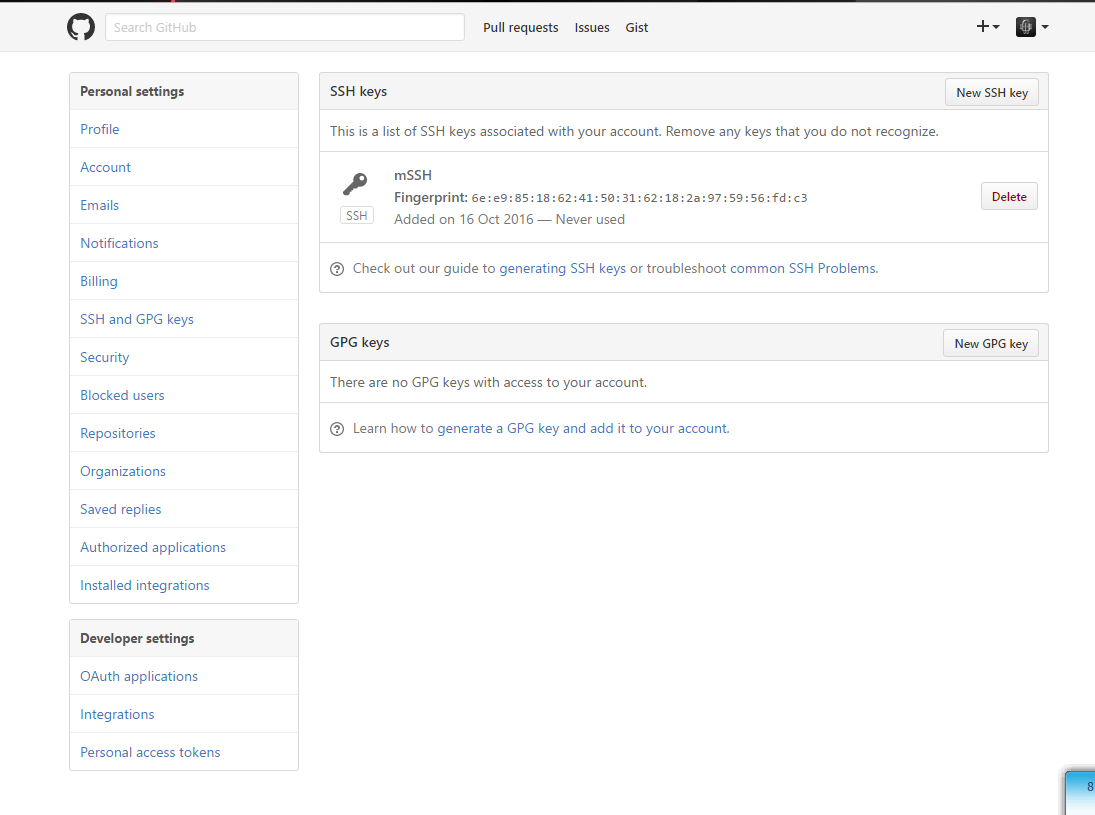Open Gist from the top bar

[637, 27]
